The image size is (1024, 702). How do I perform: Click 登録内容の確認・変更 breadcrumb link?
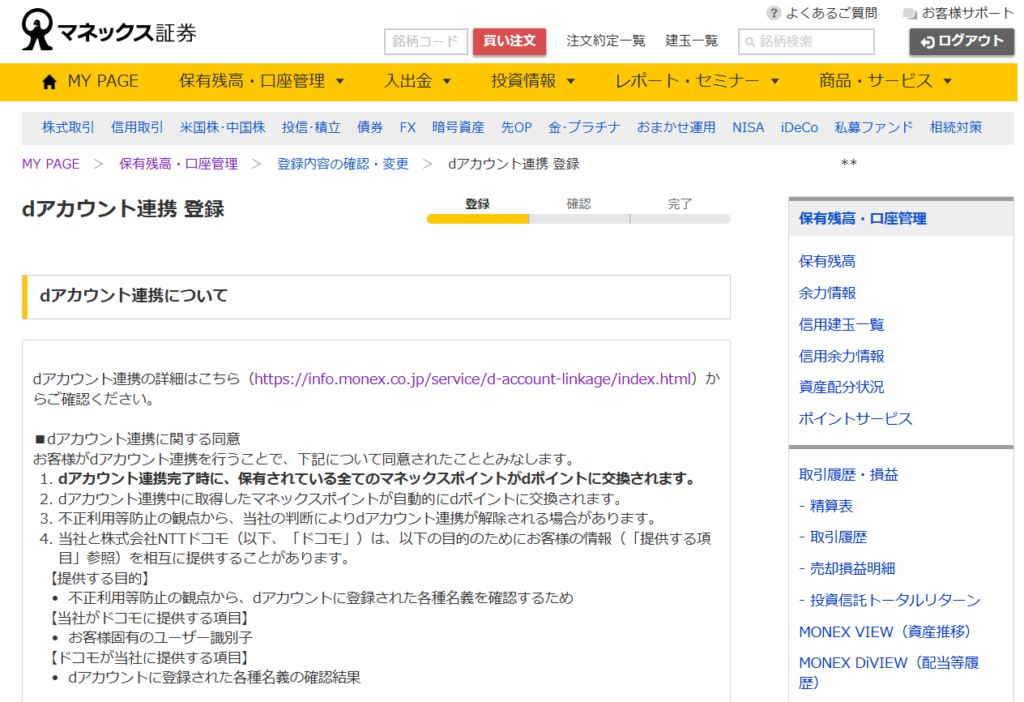tap(342, 164)
